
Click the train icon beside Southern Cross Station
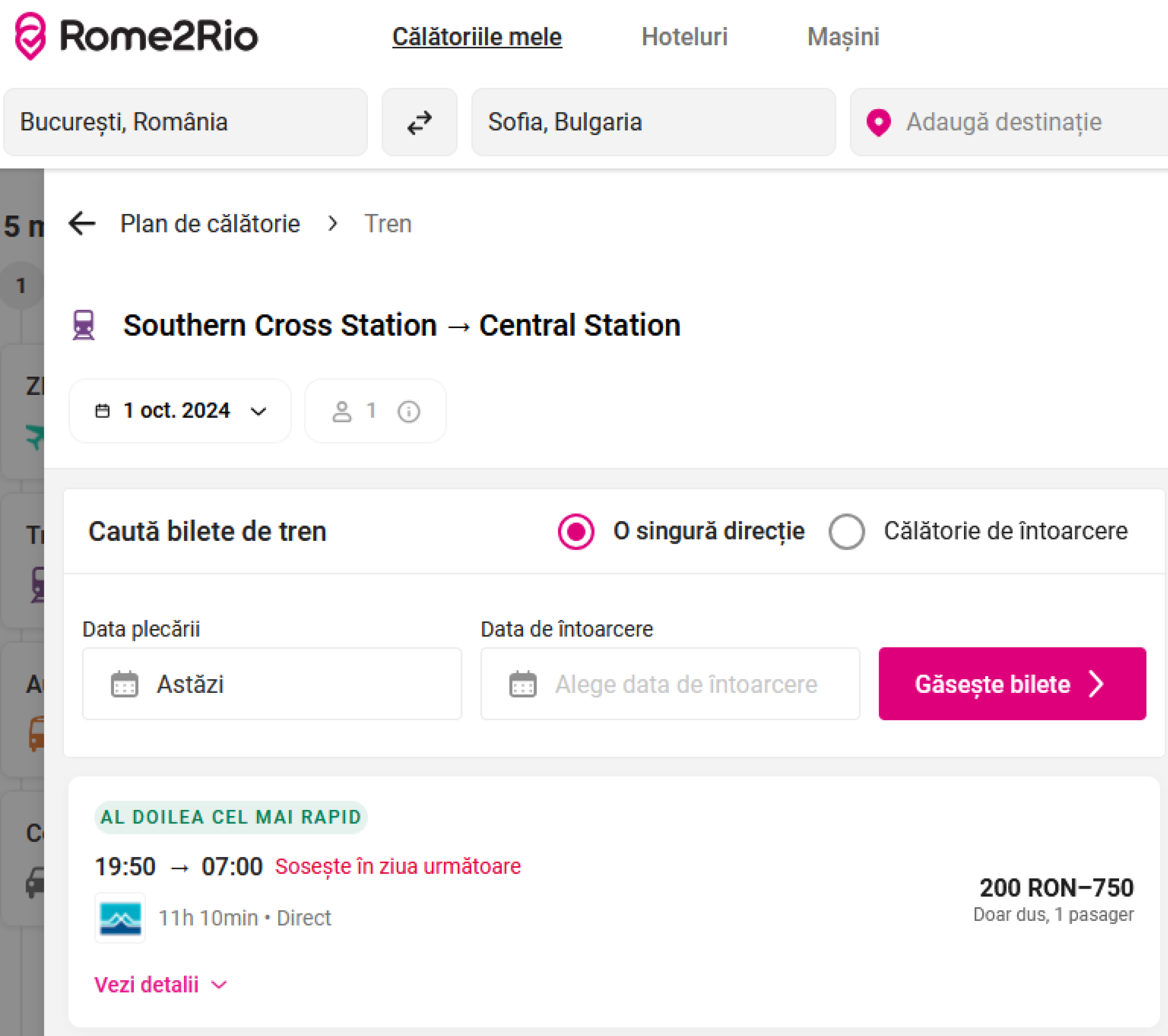pos(84,325)
